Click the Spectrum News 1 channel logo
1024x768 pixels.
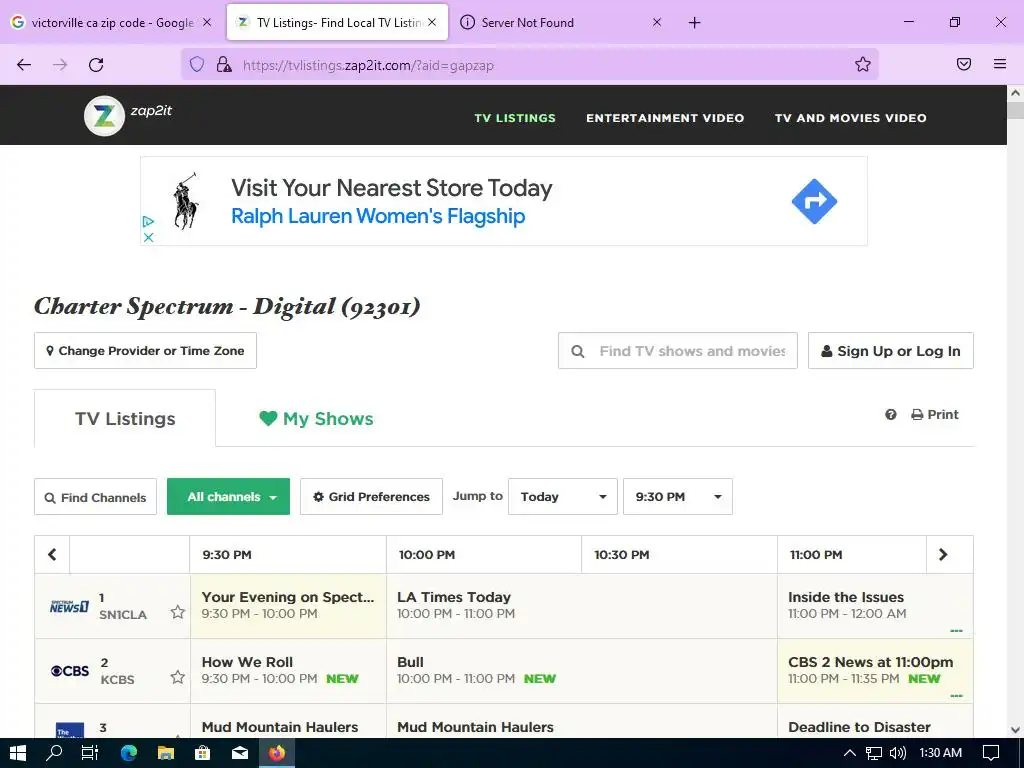[x=69, y=606]
